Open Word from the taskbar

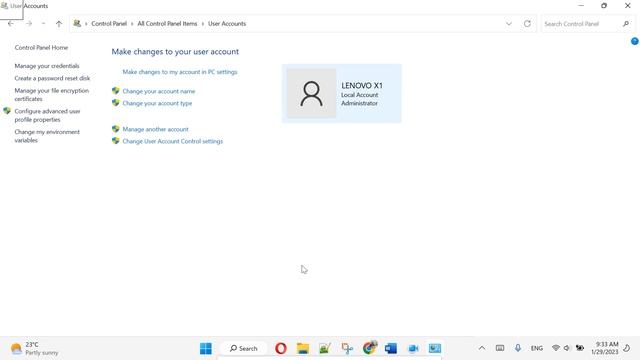tap(391, 348)
